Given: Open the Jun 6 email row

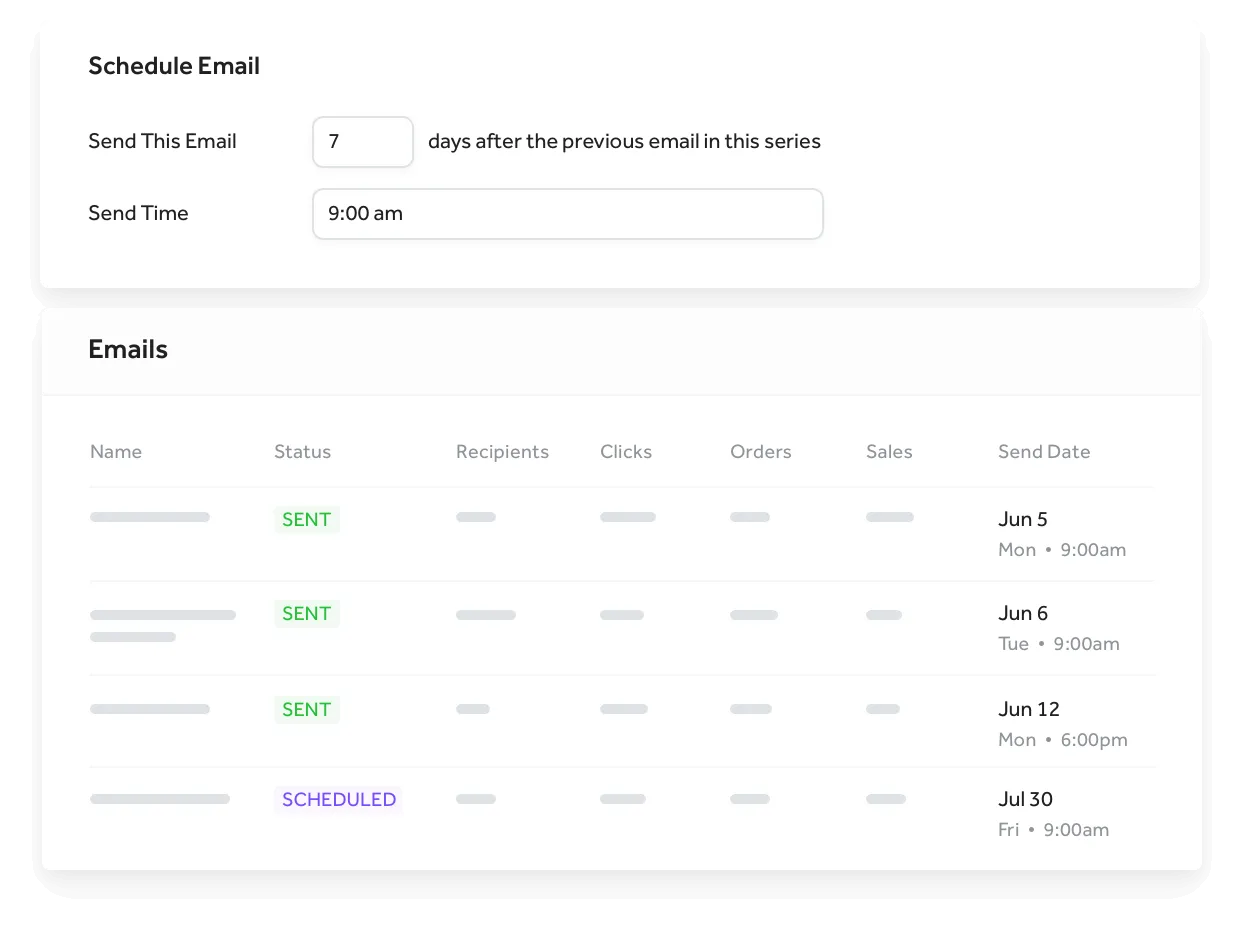Looking at the screenshot, I should point(620,627).
